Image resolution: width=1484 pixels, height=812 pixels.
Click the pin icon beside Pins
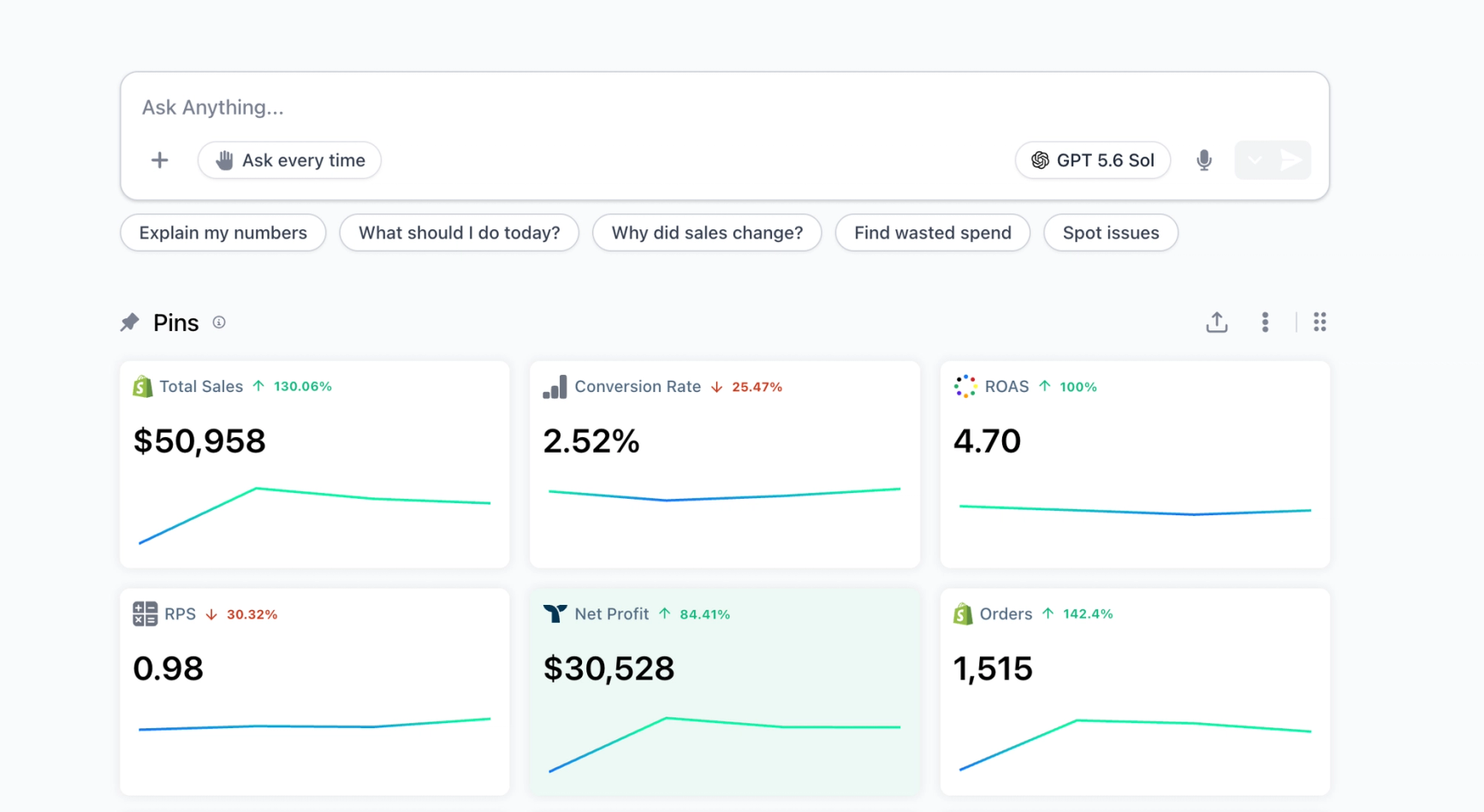(x=130, y=323)
